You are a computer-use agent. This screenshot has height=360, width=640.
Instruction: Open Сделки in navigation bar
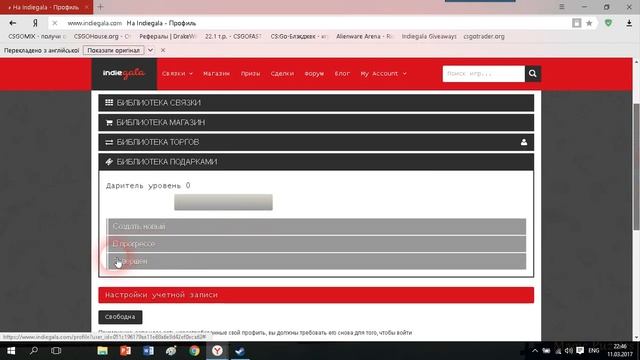coord(282,73)
